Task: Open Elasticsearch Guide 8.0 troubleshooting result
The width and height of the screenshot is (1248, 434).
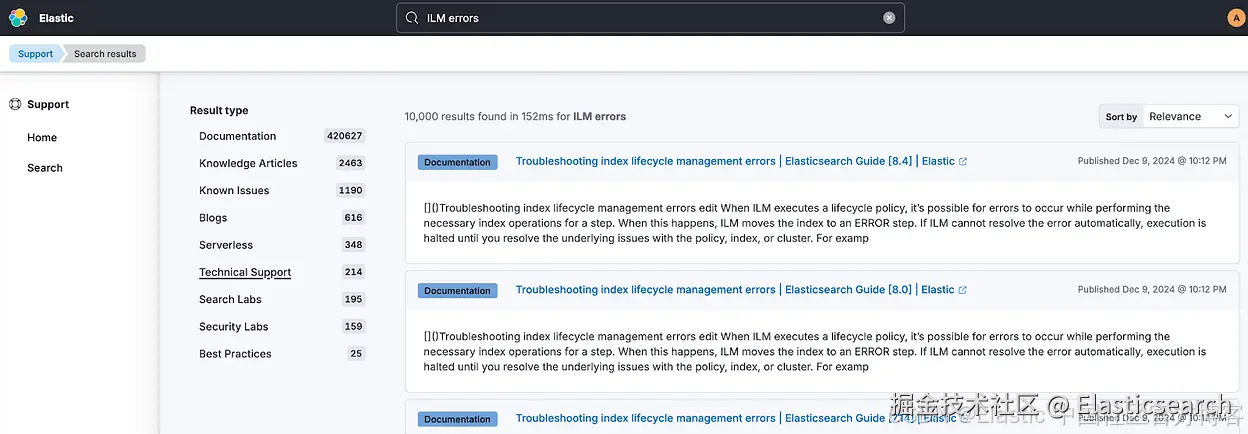Action: coord(735,290)
